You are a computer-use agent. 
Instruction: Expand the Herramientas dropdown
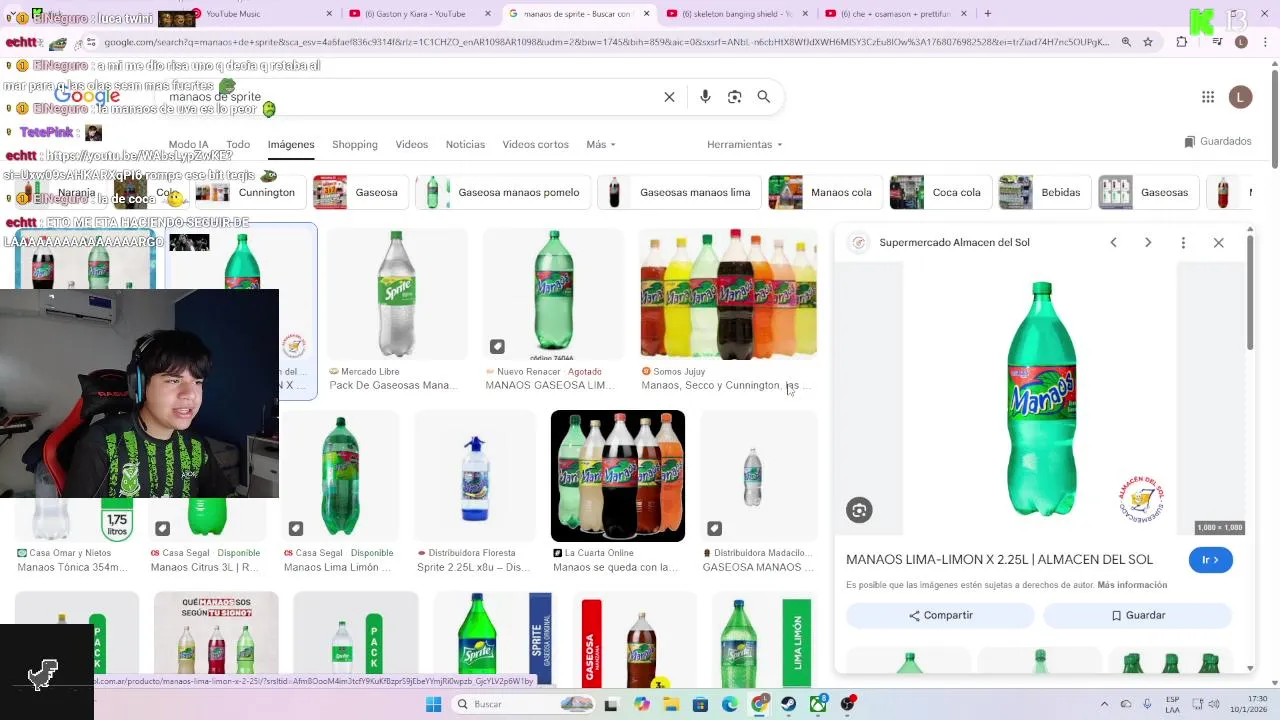click(745, 144)
